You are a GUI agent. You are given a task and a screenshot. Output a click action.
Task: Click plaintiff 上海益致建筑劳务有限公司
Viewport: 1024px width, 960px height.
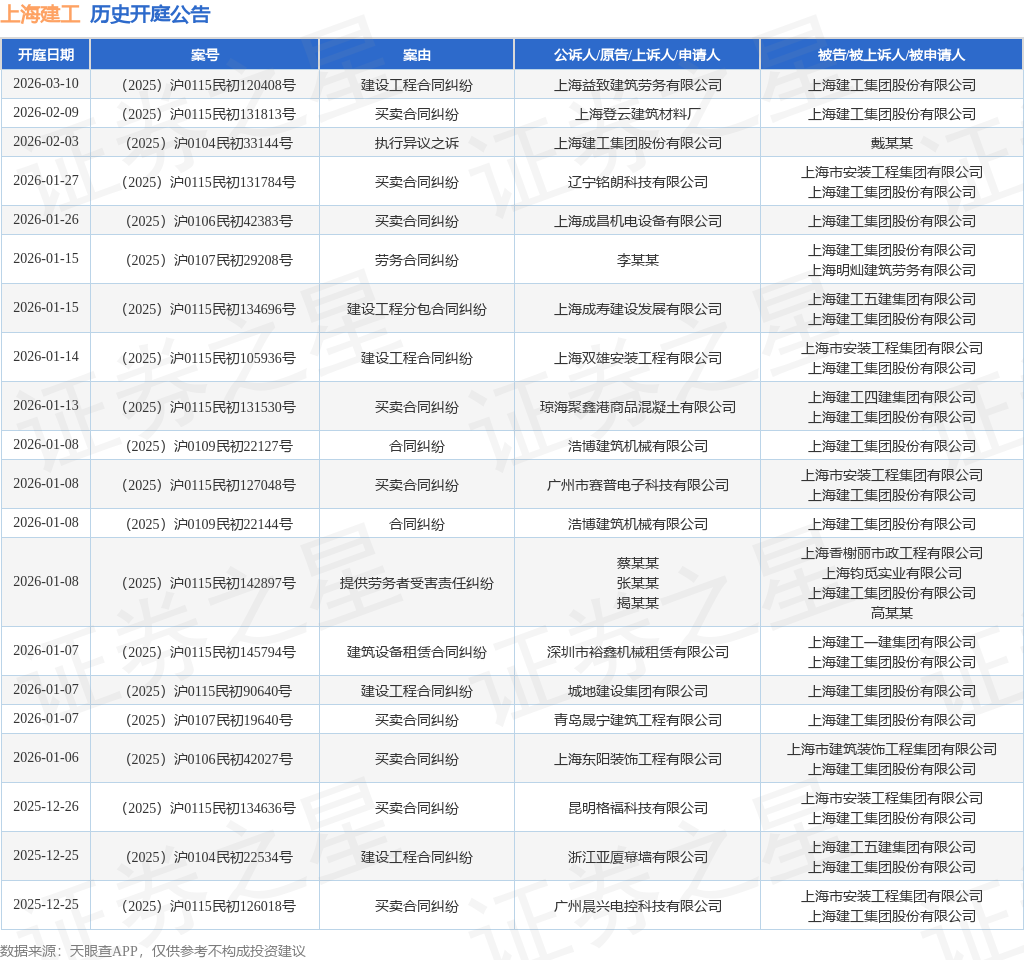(x=638, y=85)
